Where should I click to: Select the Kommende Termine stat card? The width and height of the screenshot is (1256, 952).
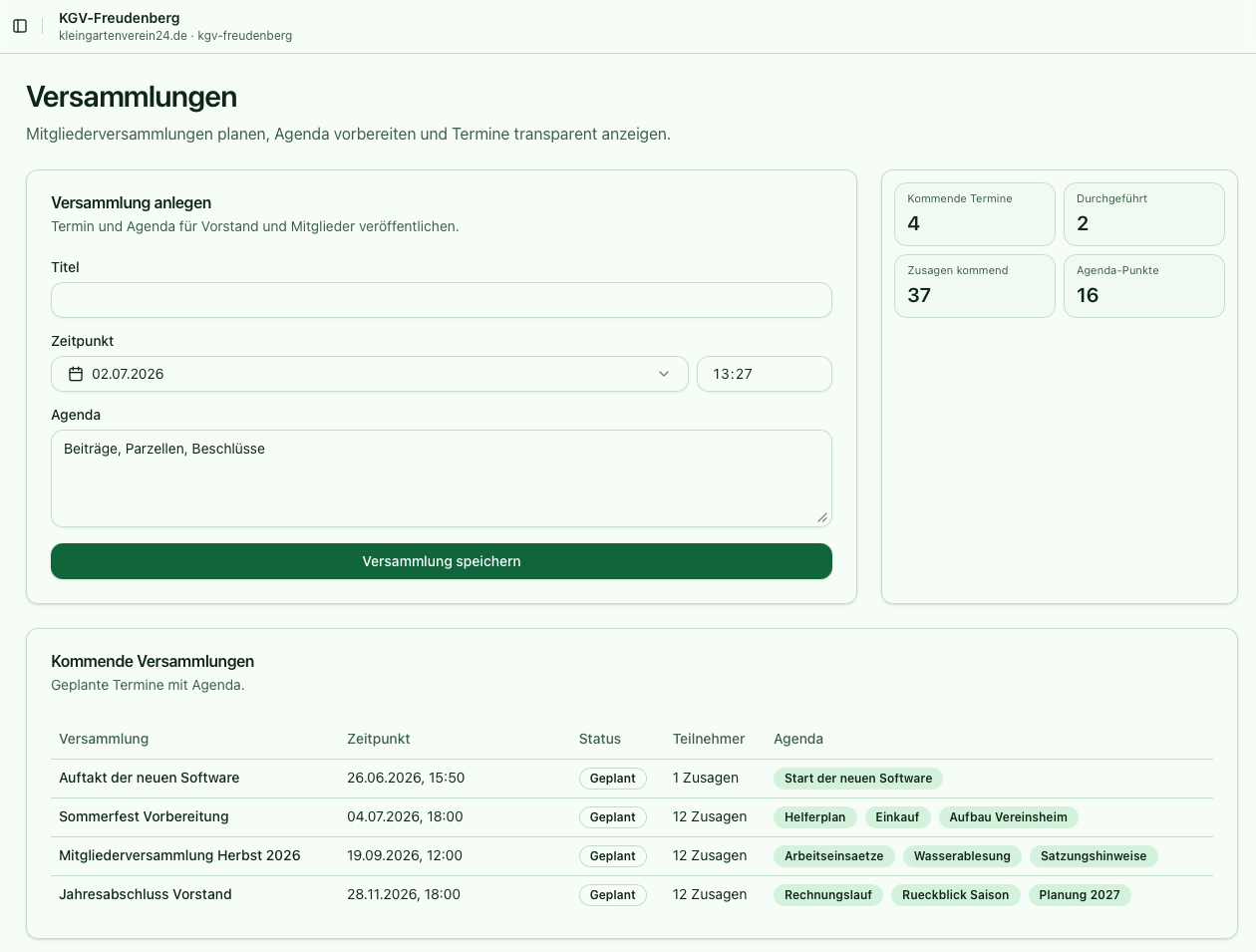(x=975, y=214)
